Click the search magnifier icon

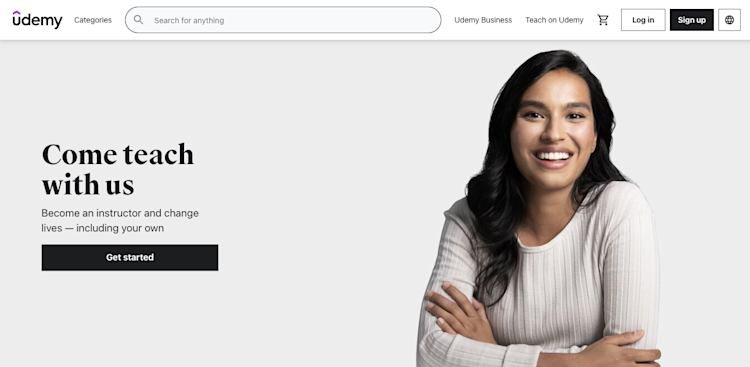pos(138,20)
